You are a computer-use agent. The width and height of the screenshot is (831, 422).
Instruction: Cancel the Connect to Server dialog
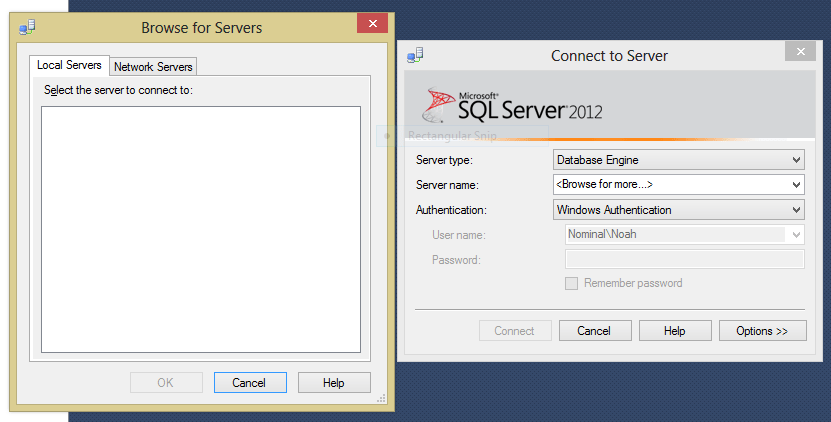[595, 331]
